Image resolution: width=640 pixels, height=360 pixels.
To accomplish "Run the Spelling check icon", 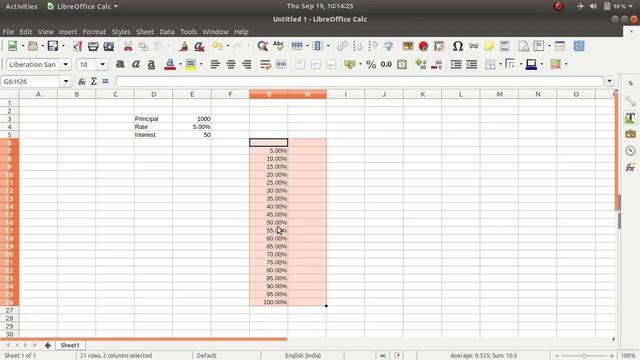I will 278,46.
